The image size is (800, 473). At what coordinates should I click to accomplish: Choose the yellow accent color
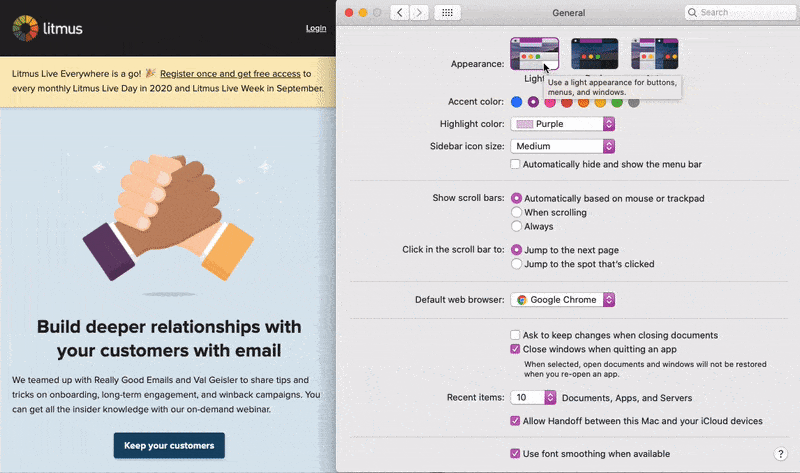click(x=600, y=103)
